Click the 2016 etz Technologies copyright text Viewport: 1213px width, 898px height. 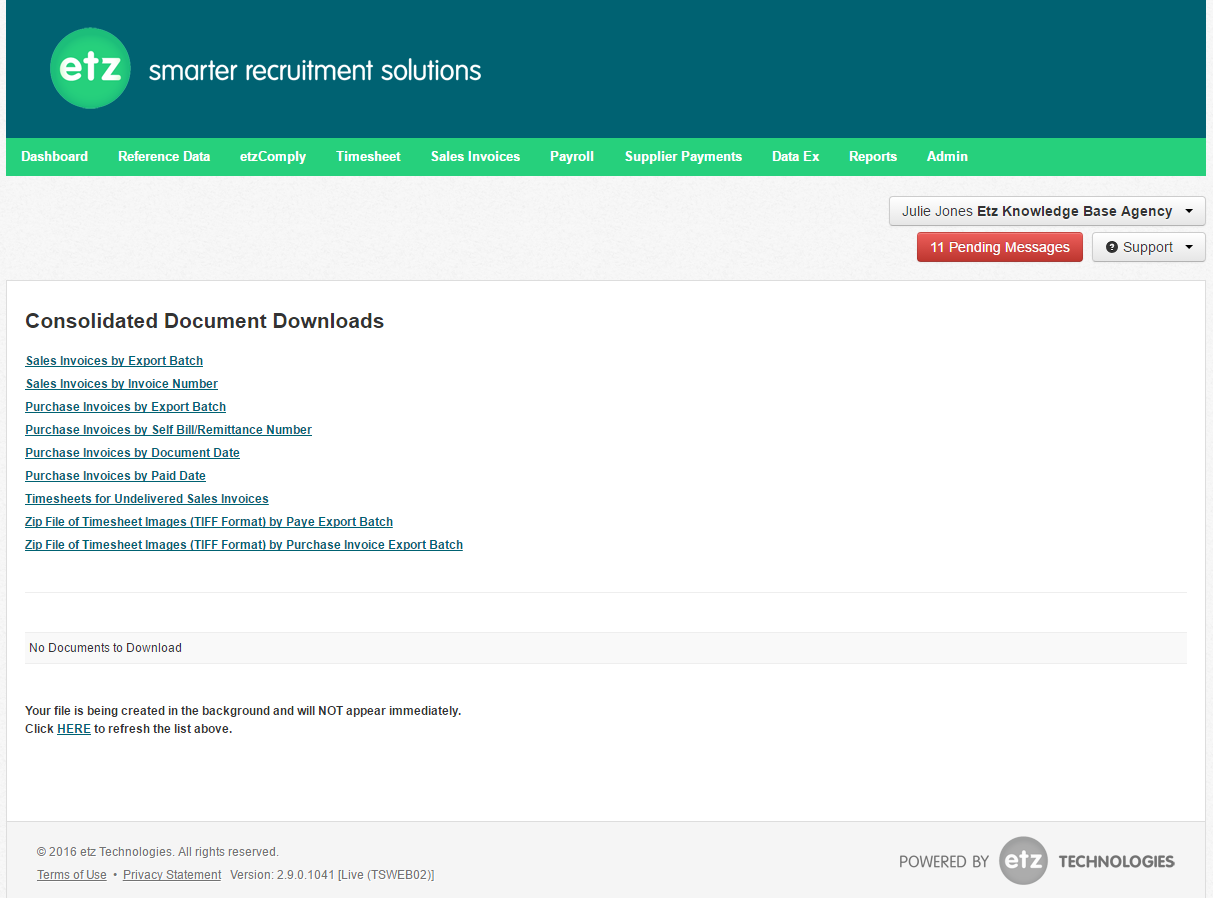[158, 852]
